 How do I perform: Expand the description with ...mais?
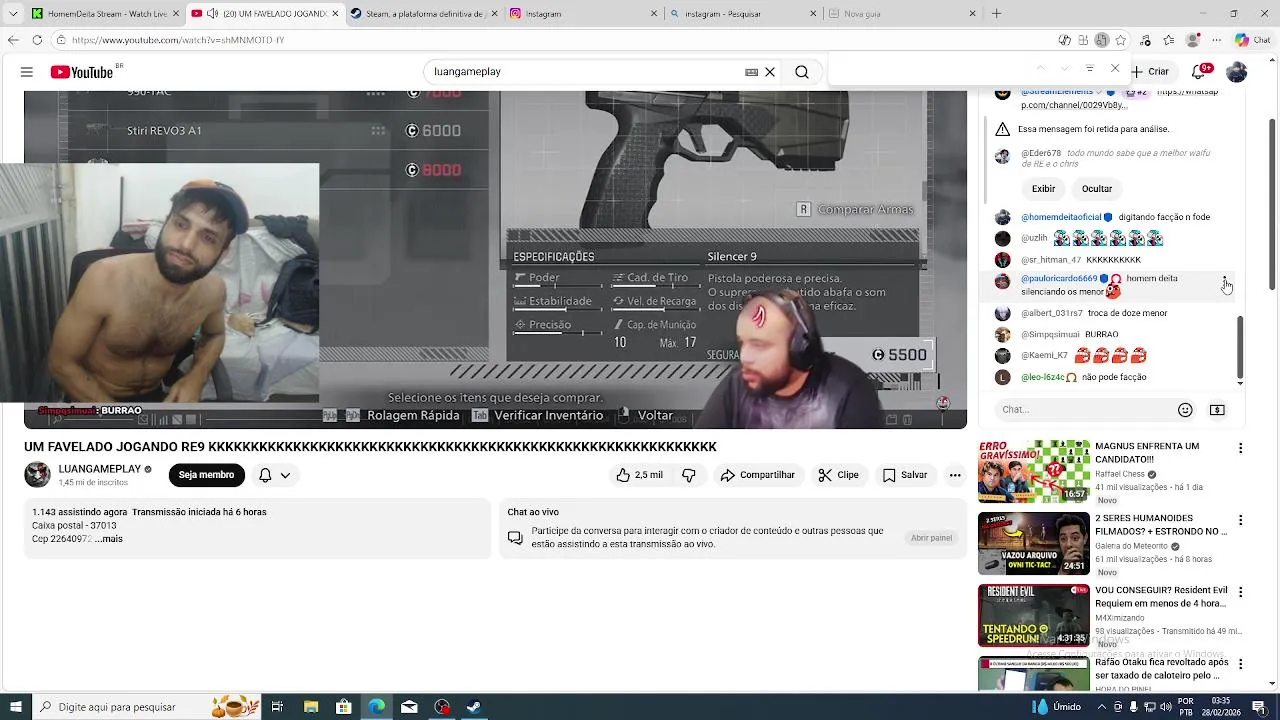pos(109,539)
